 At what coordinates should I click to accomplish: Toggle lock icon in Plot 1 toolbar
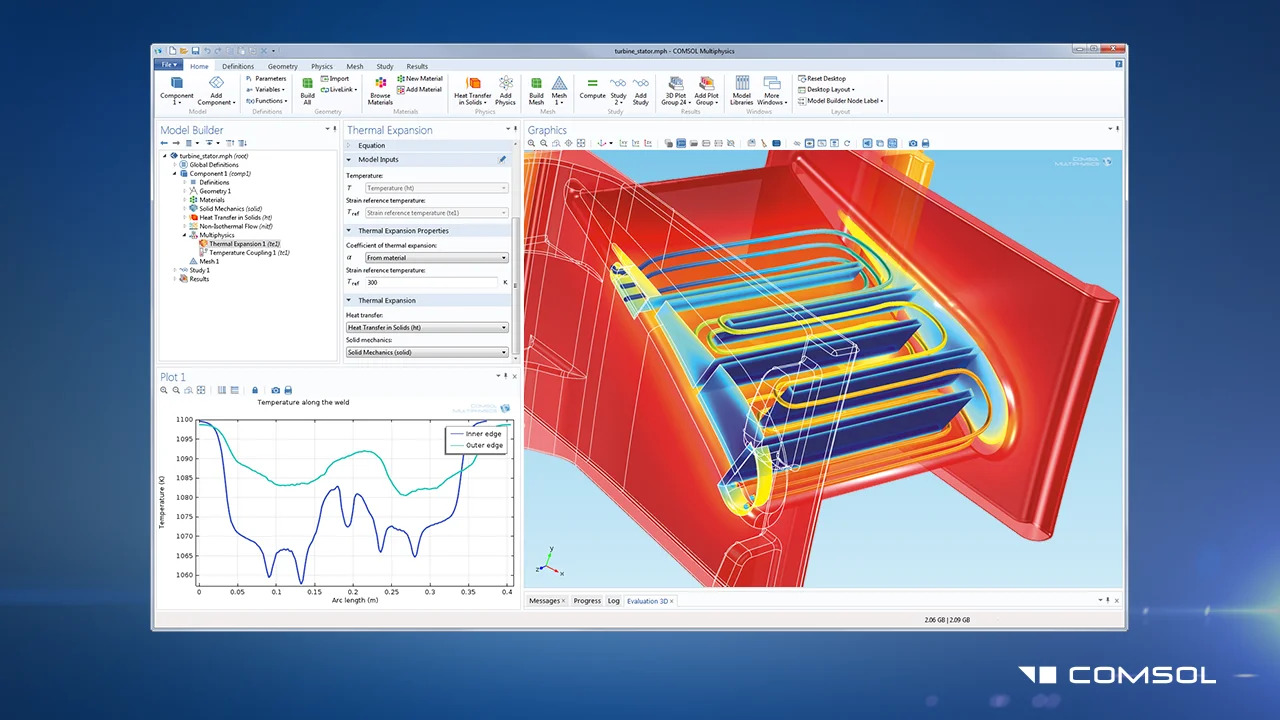[x=255, y=390]
